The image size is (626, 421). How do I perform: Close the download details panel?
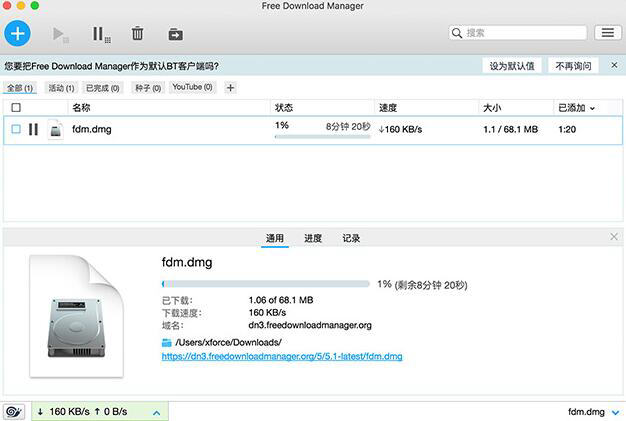coord(614,237)
